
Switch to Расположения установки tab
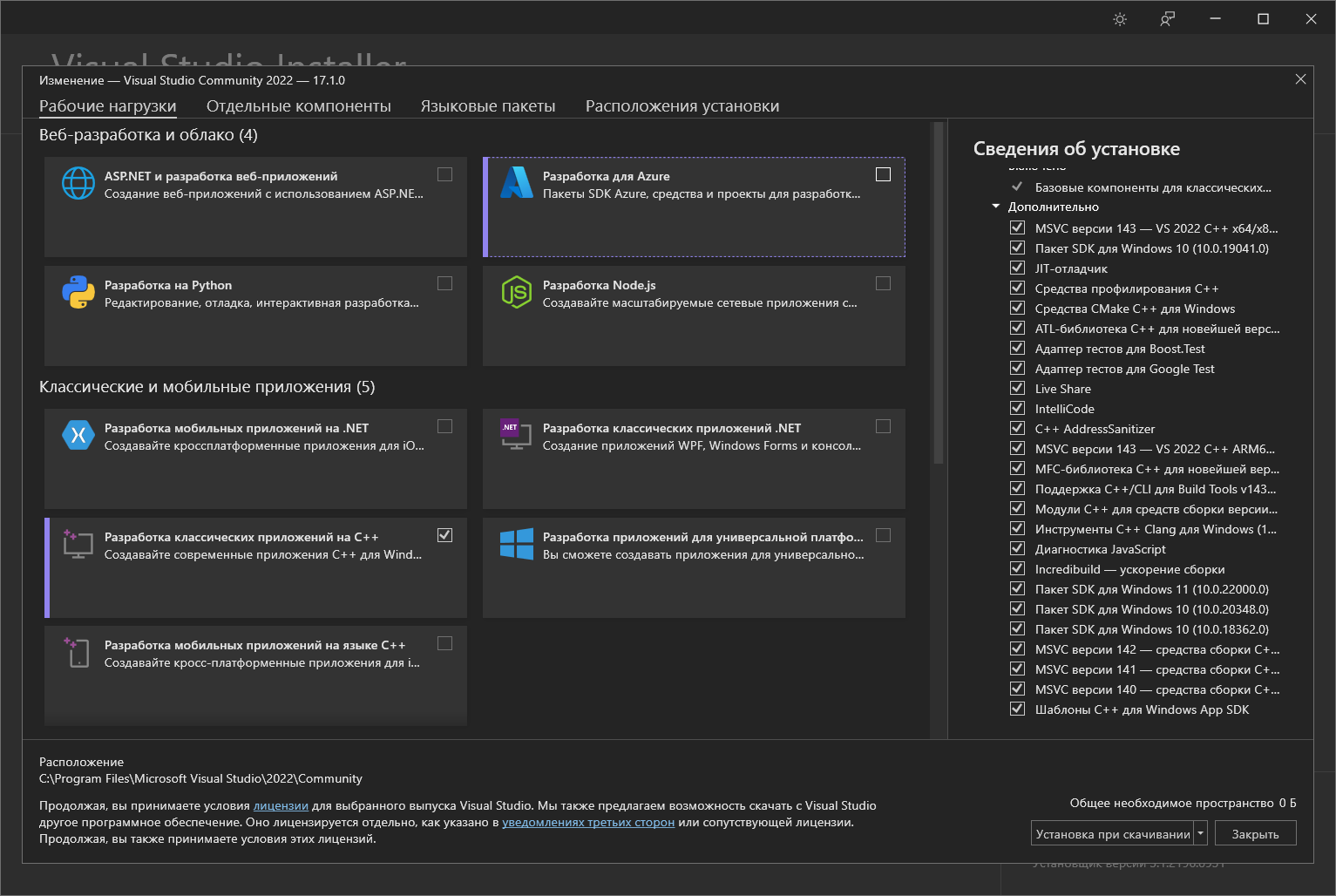coord(682,106)
